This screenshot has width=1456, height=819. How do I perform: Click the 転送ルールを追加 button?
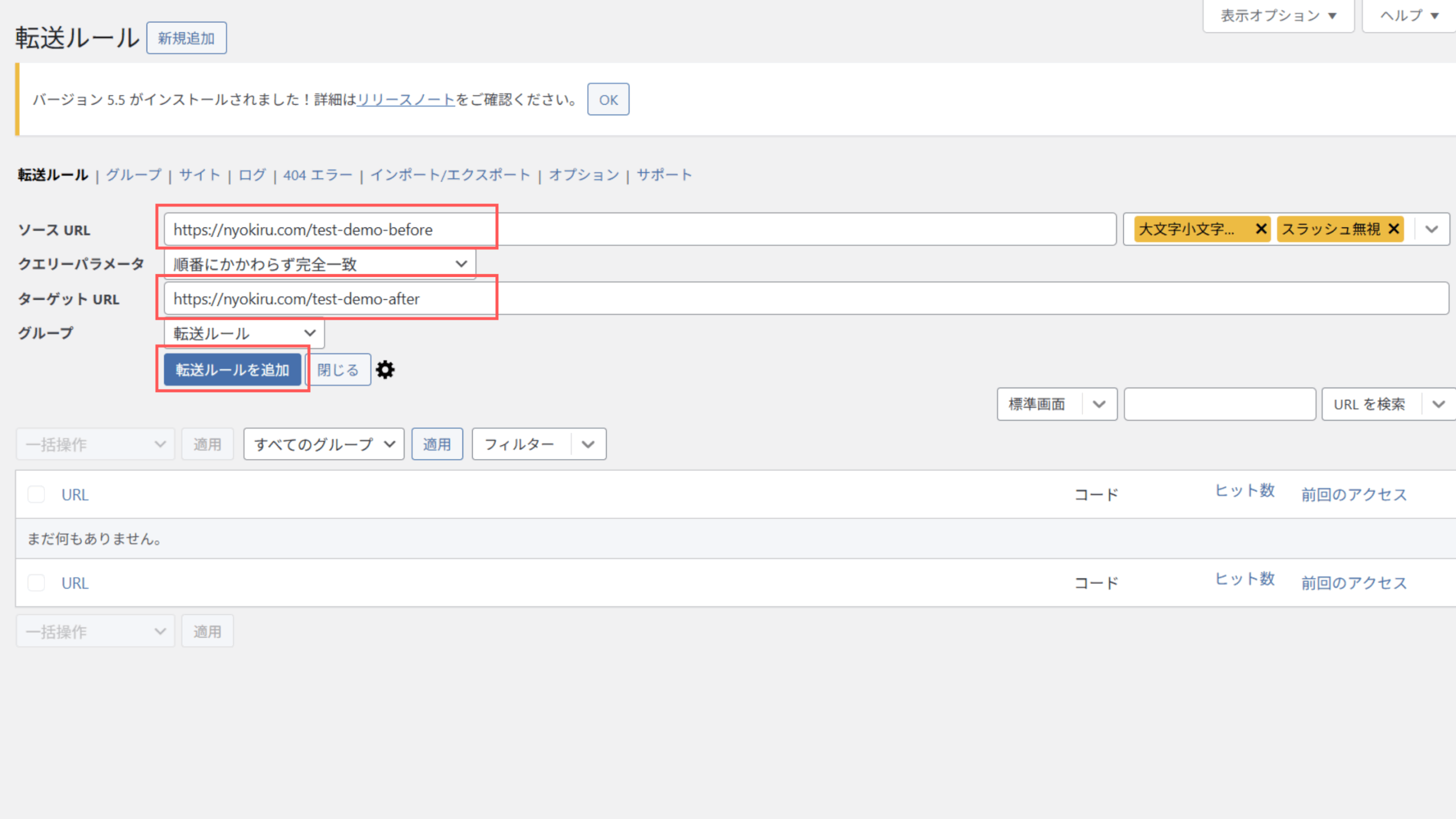[x=232, y=370]
